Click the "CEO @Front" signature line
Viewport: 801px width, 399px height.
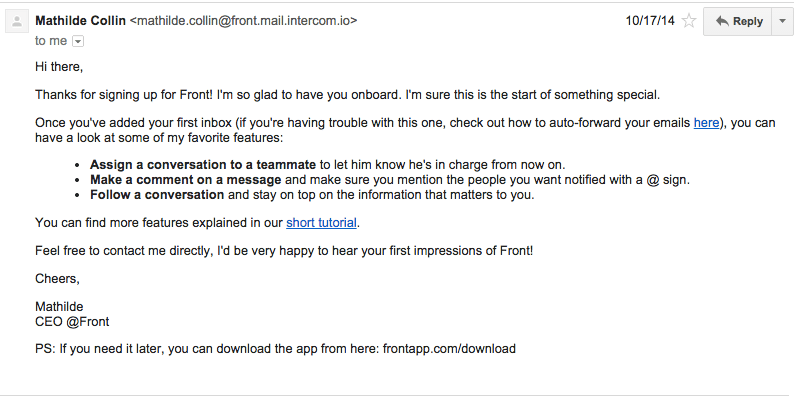[72, 322]
